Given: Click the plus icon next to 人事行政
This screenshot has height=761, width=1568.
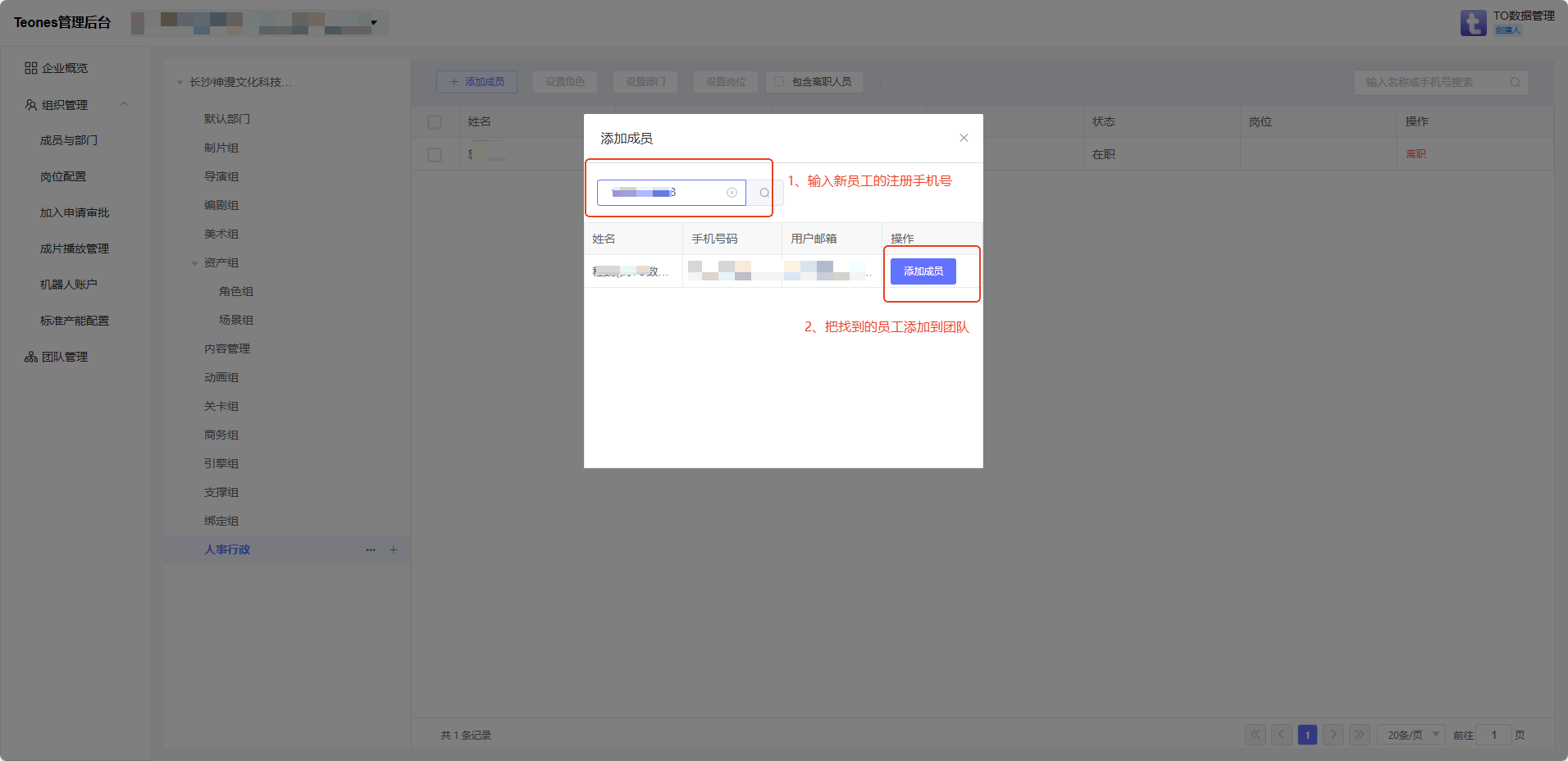Looking at the screenshot, I should (x=394, y=550).
